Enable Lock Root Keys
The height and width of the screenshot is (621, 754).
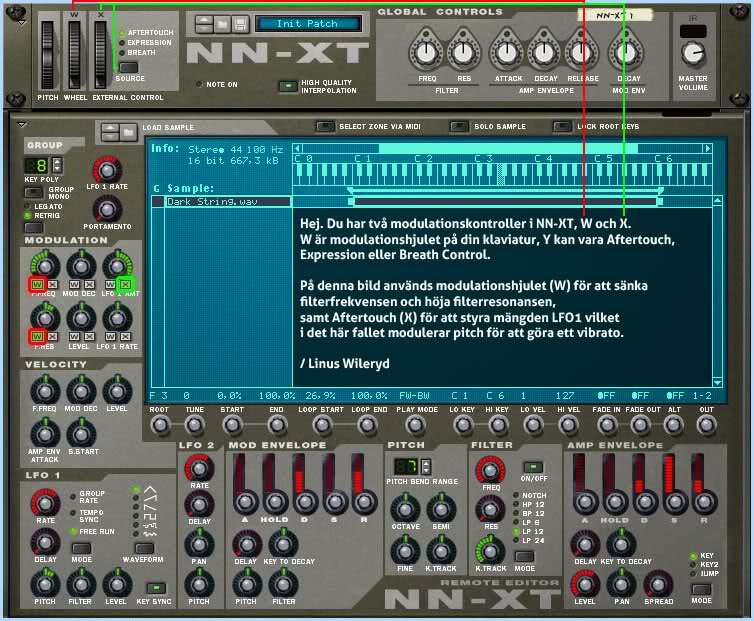[x=562, y=127]
